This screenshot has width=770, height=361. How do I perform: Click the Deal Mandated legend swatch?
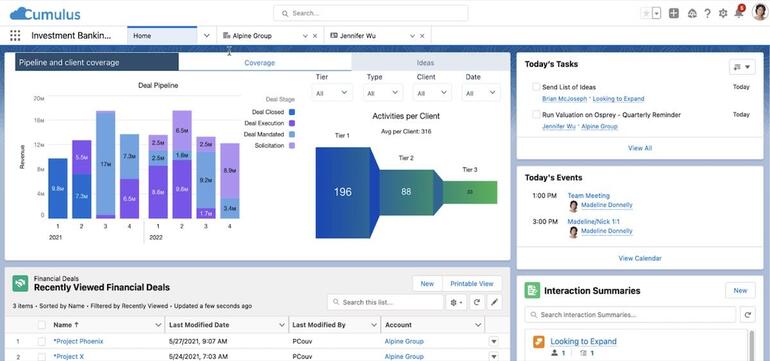click(292, 134)
